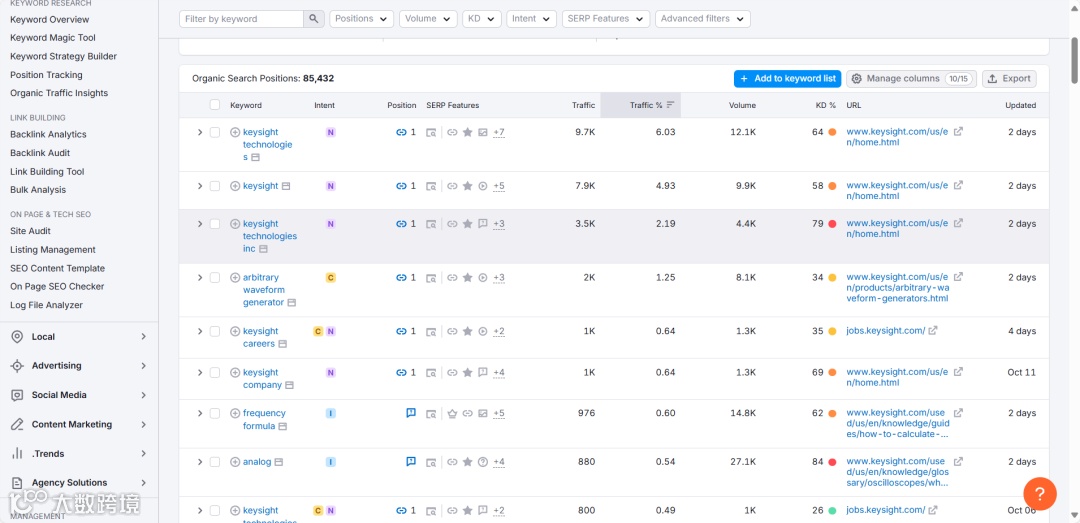Open external link icon for arbitrary waveform generators URL
The width and height of the screenshot is (1080, 523).
(x=958, y=277)
